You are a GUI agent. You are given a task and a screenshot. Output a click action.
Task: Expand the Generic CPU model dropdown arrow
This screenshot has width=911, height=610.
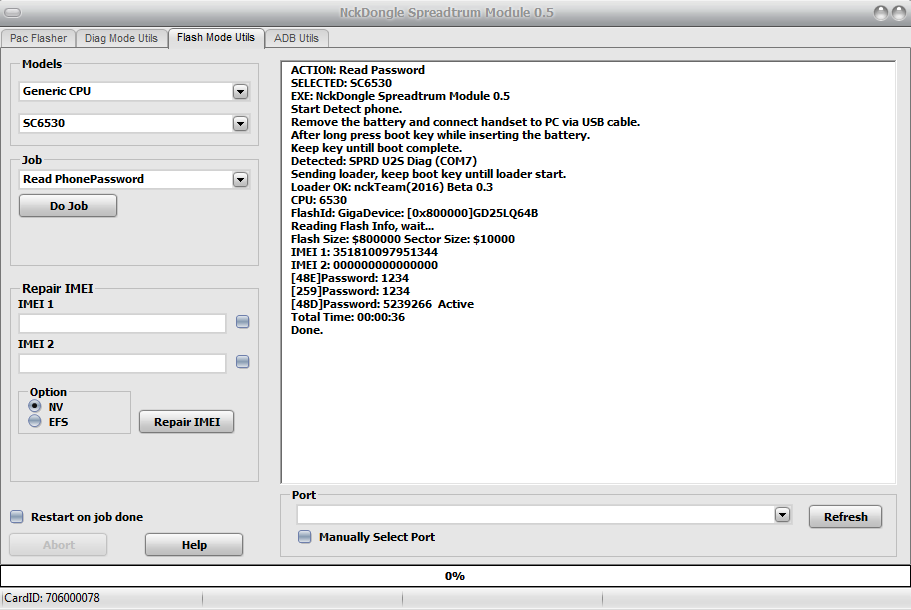(240, 92)
